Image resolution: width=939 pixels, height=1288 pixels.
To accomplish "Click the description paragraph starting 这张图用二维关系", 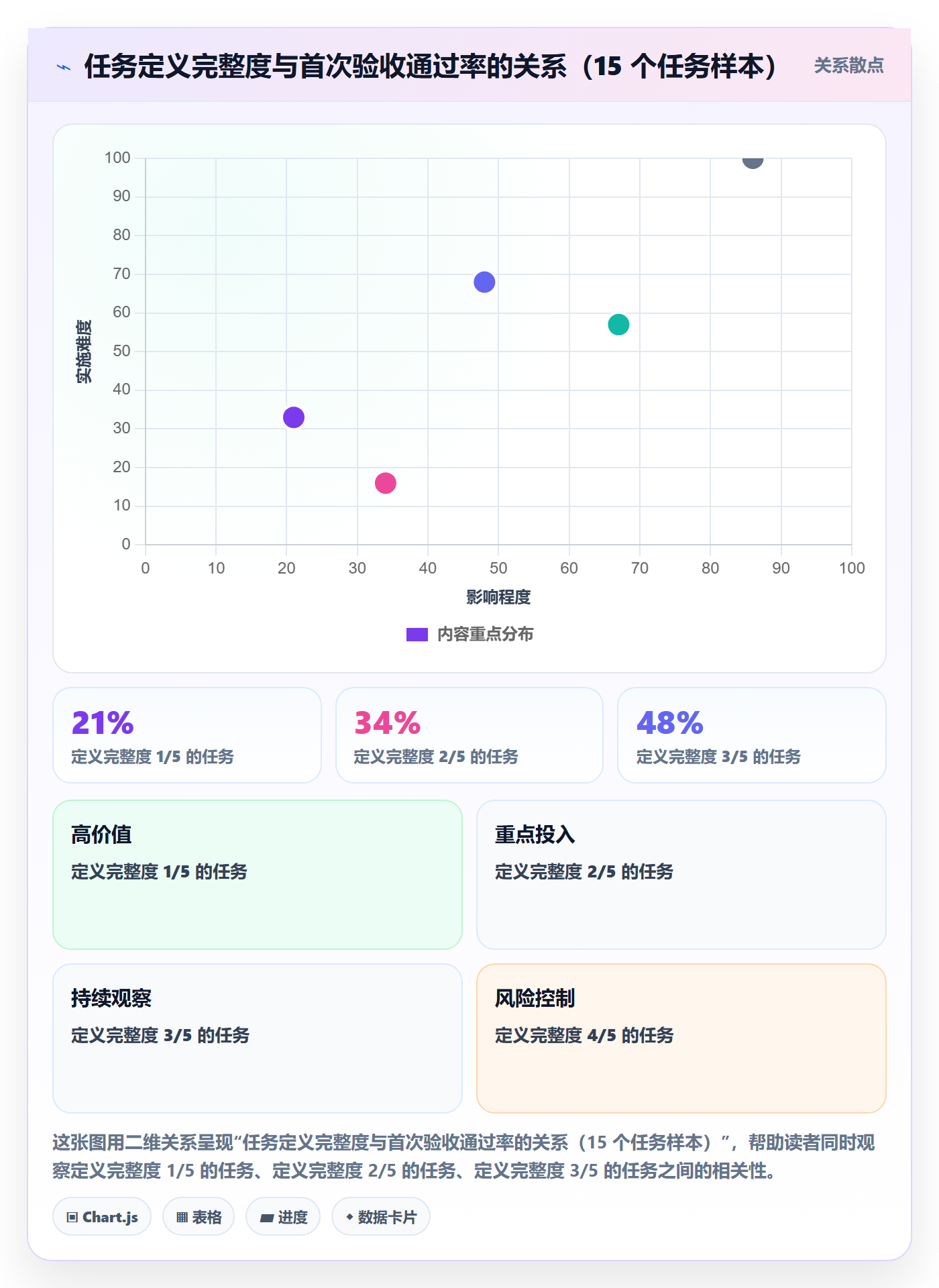I will (463, 1157).
